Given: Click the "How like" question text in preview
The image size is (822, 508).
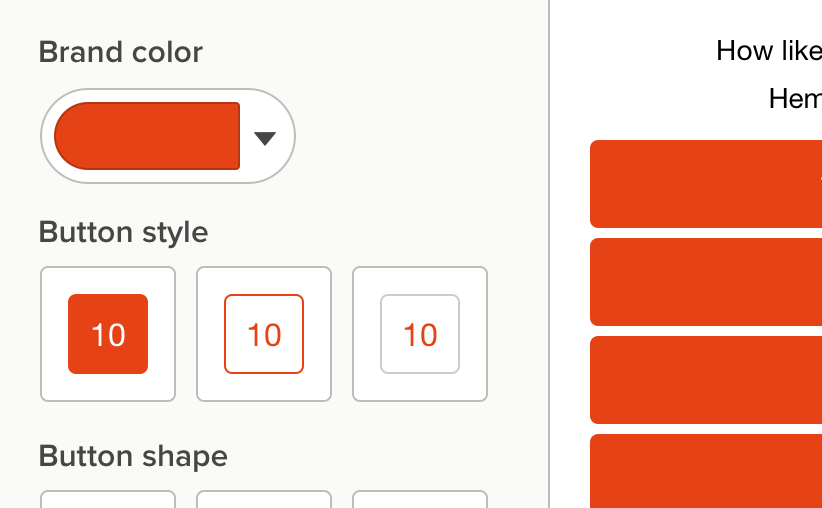Looking at the screenshot, I should 768,50.
